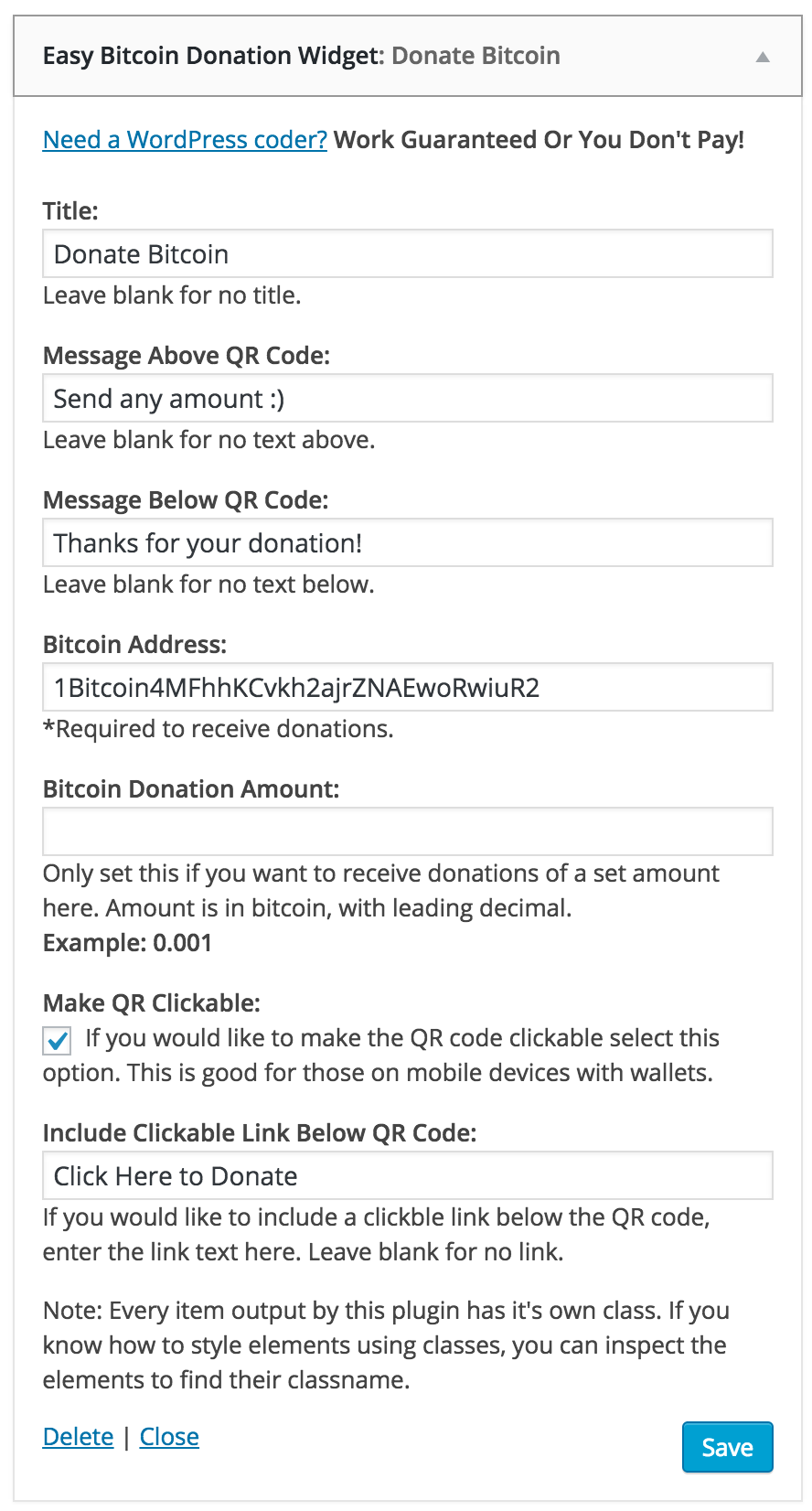This screenshot has height=1511, width=812.
Task: Click the Bitcoin Address input box
Action: click(x=408, y=688)
